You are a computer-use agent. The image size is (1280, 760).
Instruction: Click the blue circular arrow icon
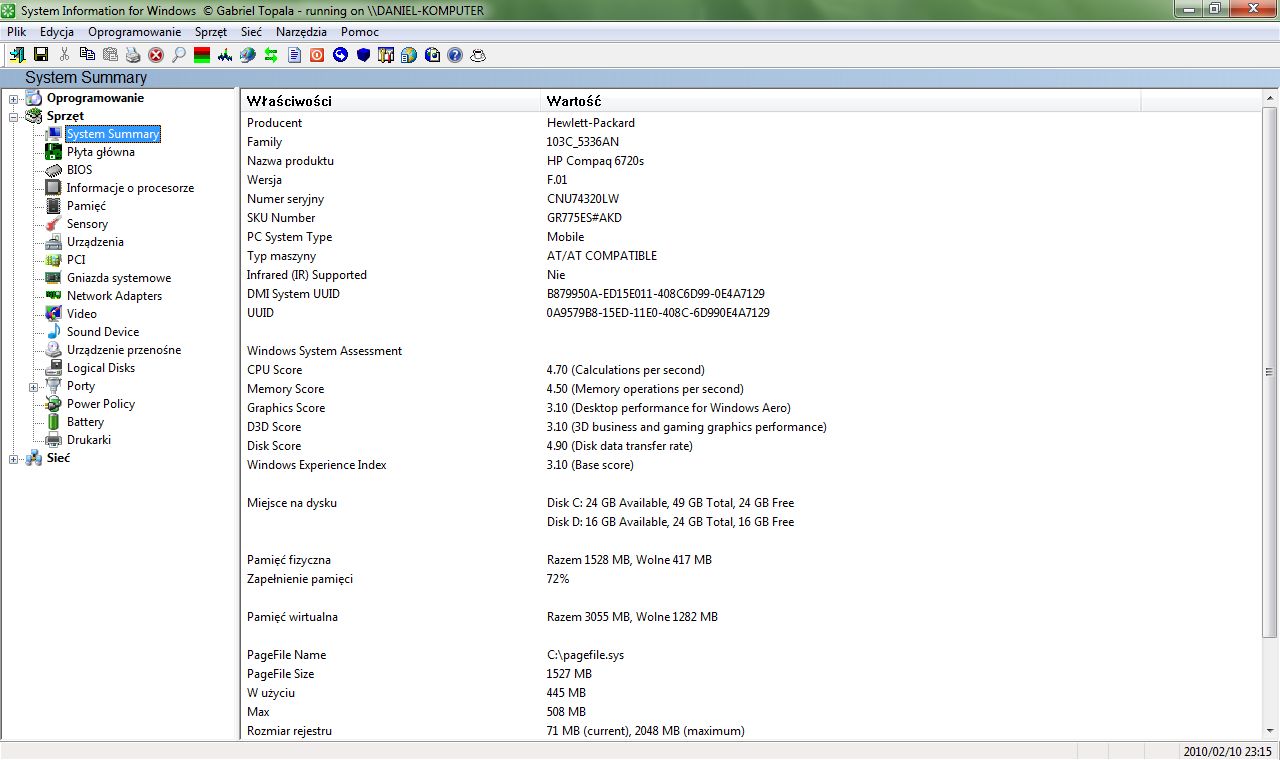tap(340, 55)
